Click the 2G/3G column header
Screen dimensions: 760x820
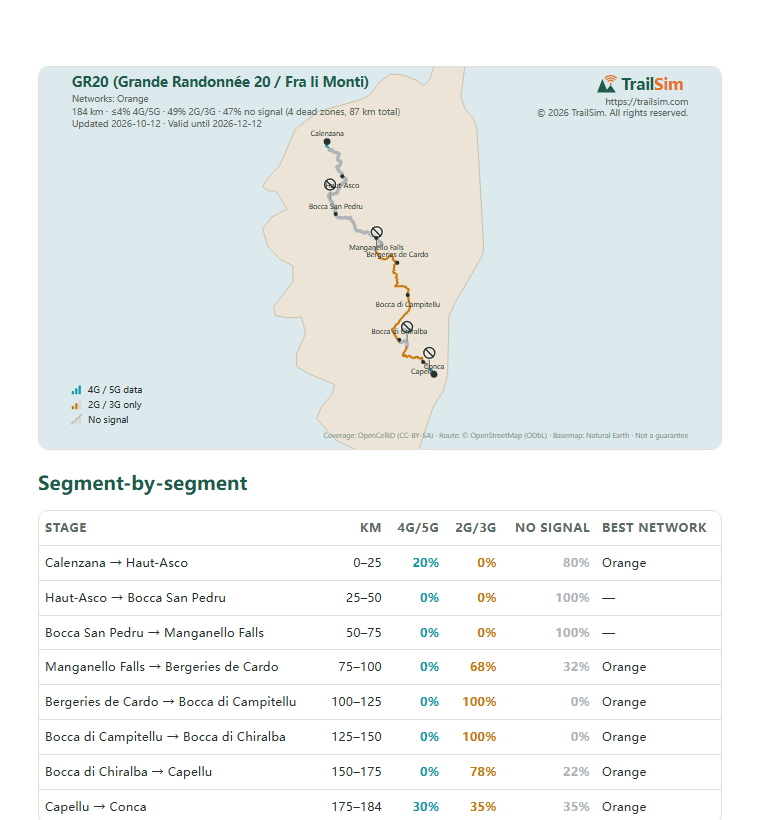point(475,528)
